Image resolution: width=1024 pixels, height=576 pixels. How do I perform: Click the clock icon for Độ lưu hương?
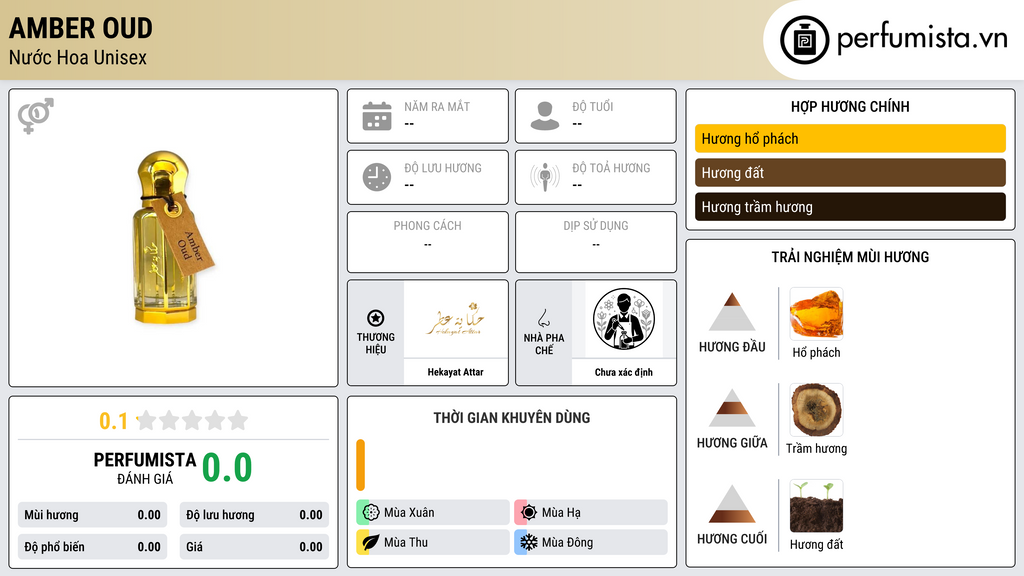[377, 177]
